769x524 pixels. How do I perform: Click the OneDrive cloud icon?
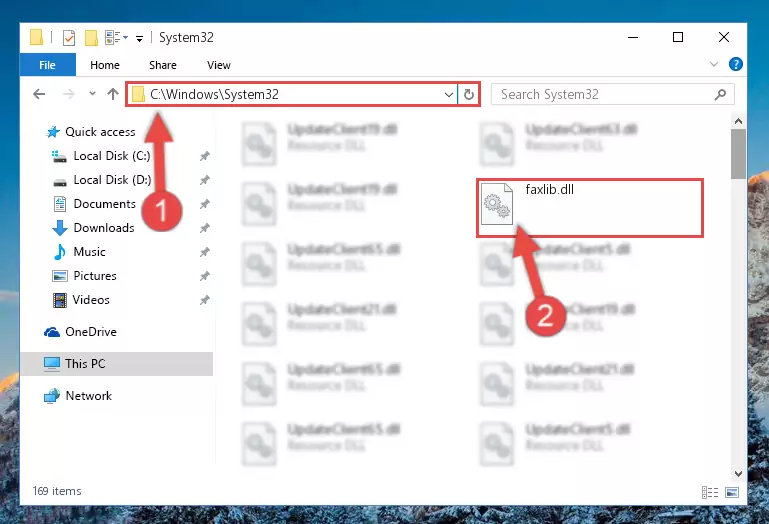(x=51, y=332)
